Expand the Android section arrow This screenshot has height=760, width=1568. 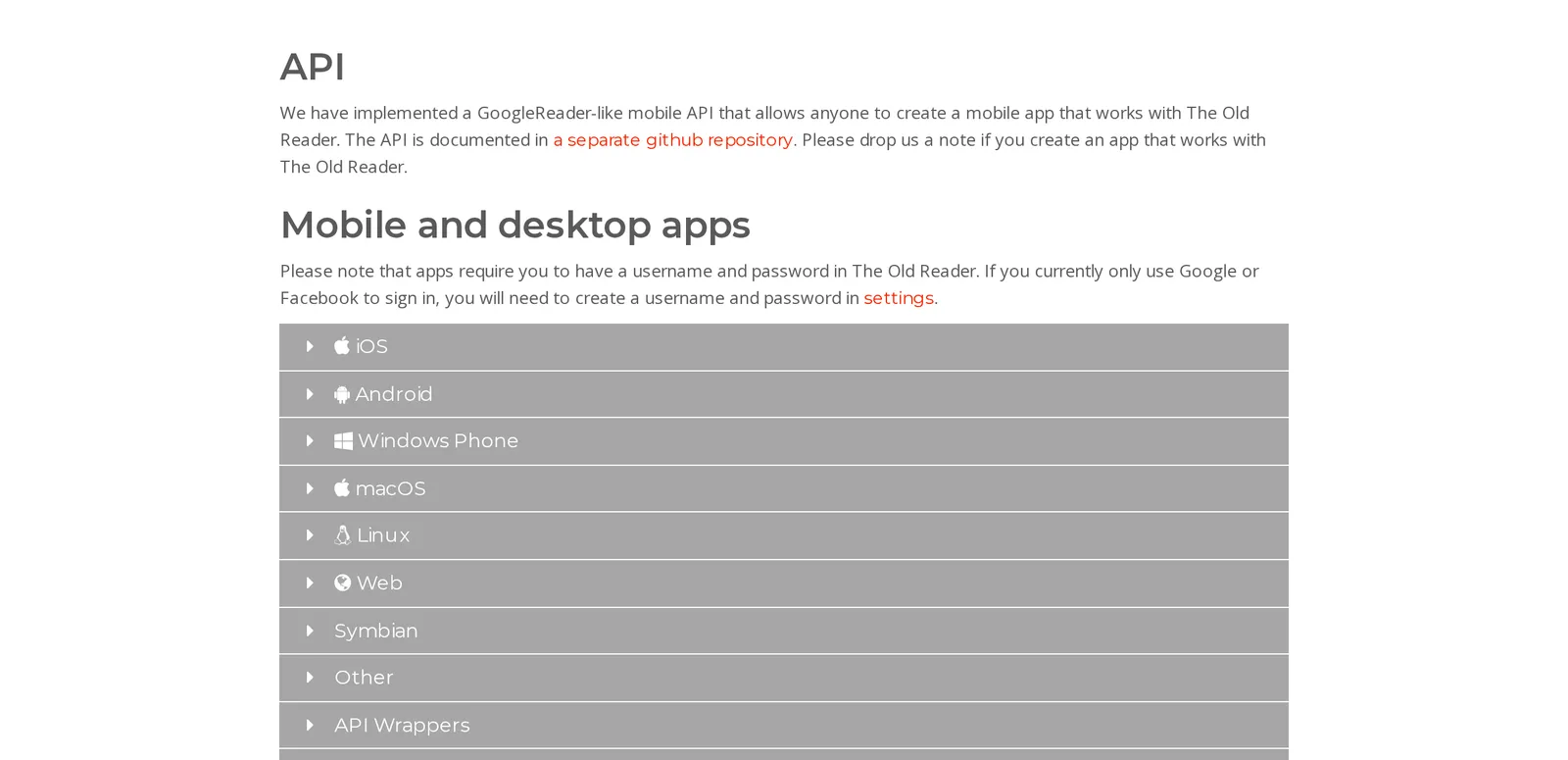pyautogui.click(x=310, y=394)
